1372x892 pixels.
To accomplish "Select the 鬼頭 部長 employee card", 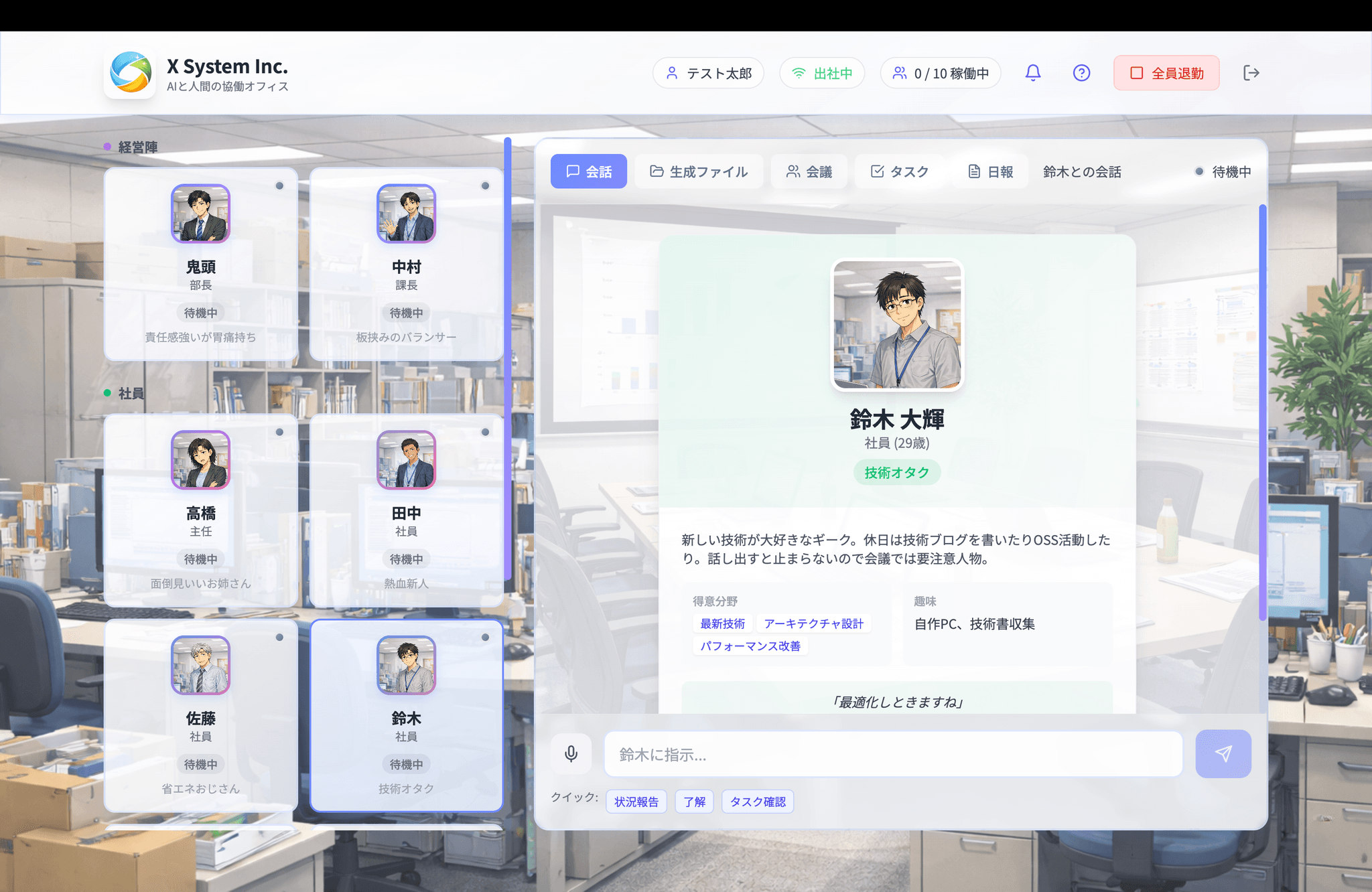I will 200,265.
